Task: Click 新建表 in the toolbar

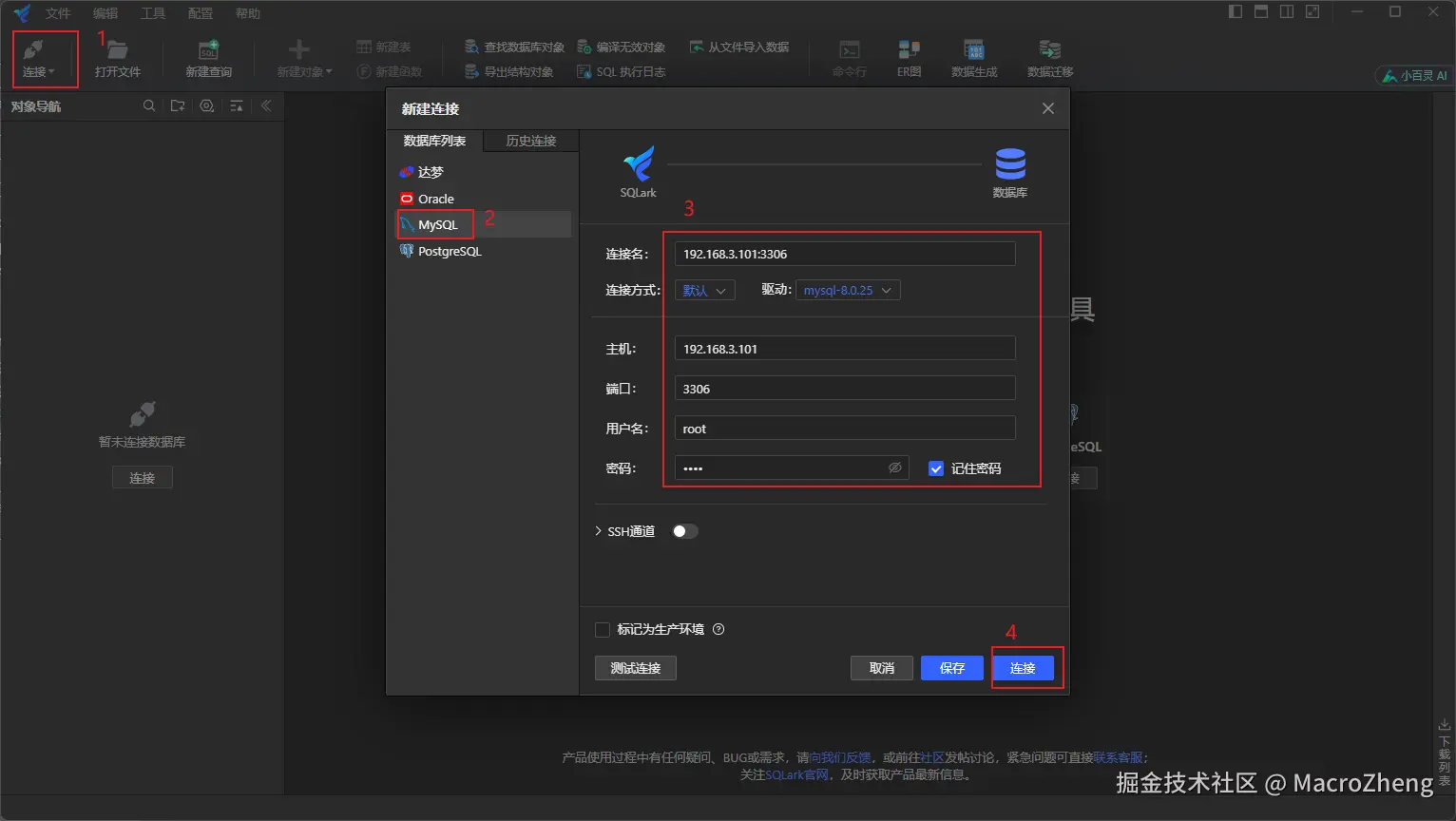Action: pyautogui.click(x=384, y=47)
